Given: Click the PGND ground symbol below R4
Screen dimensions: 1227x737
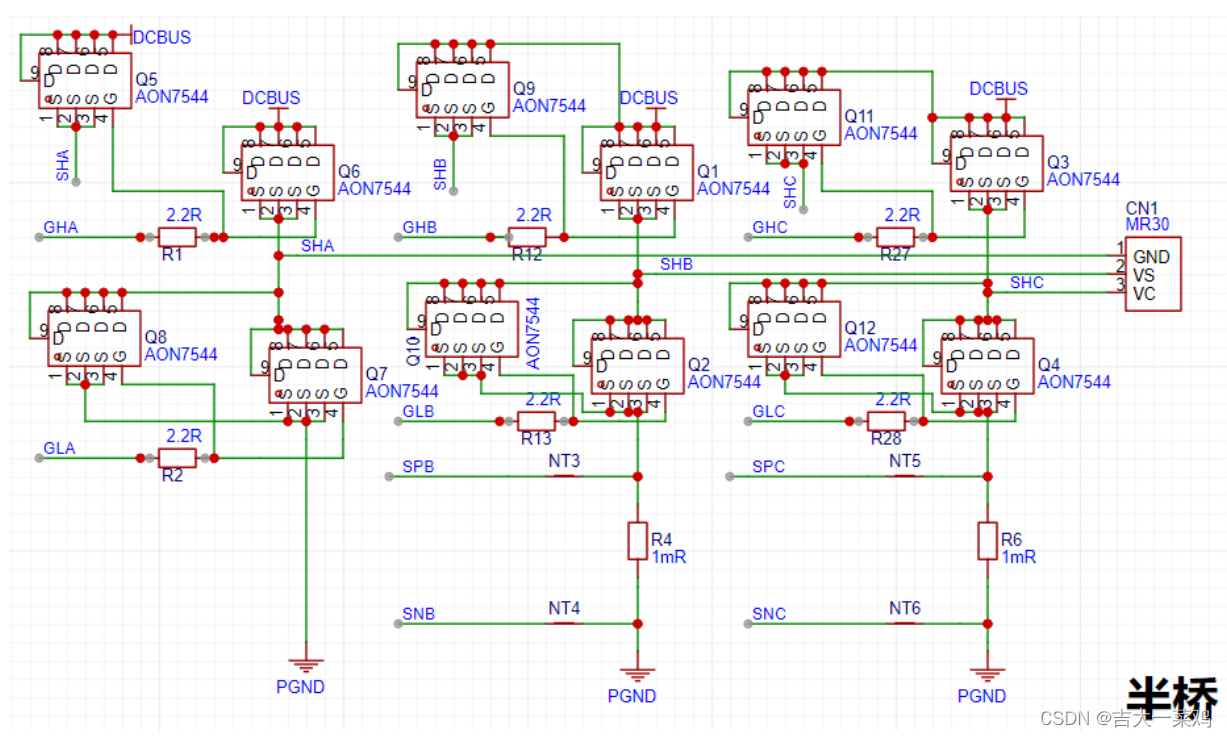Looking at the screenshot, I should [637, 674].
